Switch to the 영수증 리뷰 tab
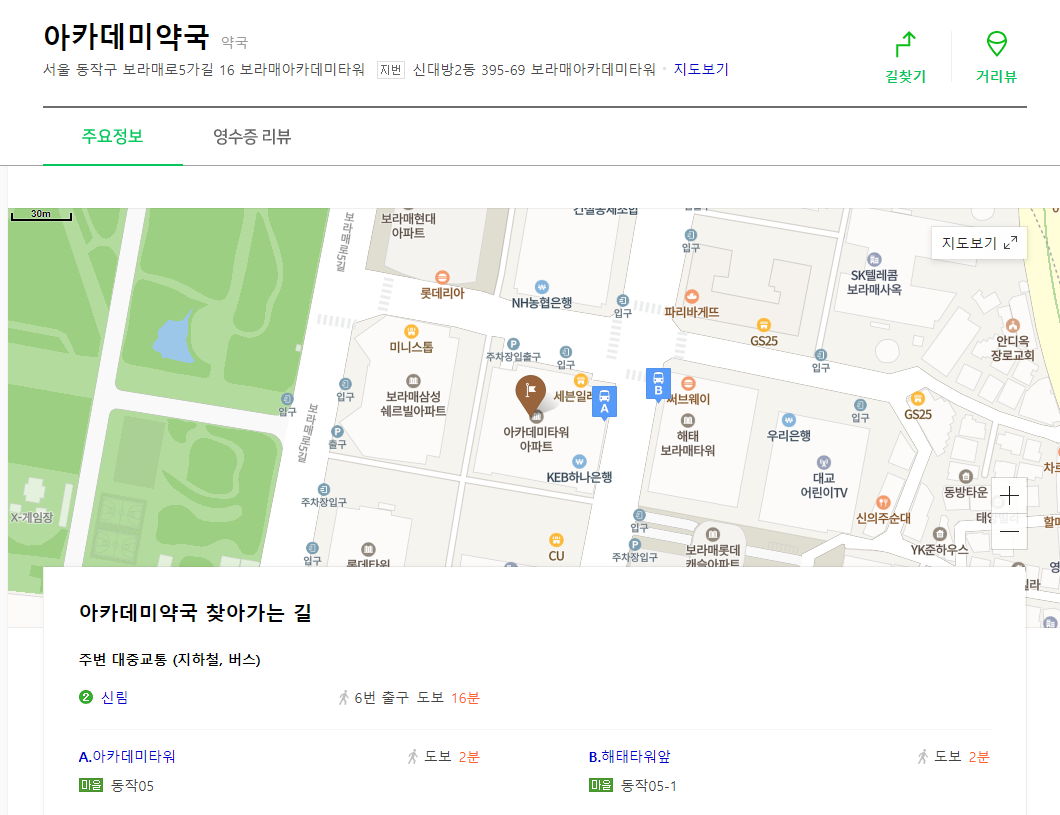This screenshot has height=815, width=1060. pyautogui.click(x=251, y=137)
